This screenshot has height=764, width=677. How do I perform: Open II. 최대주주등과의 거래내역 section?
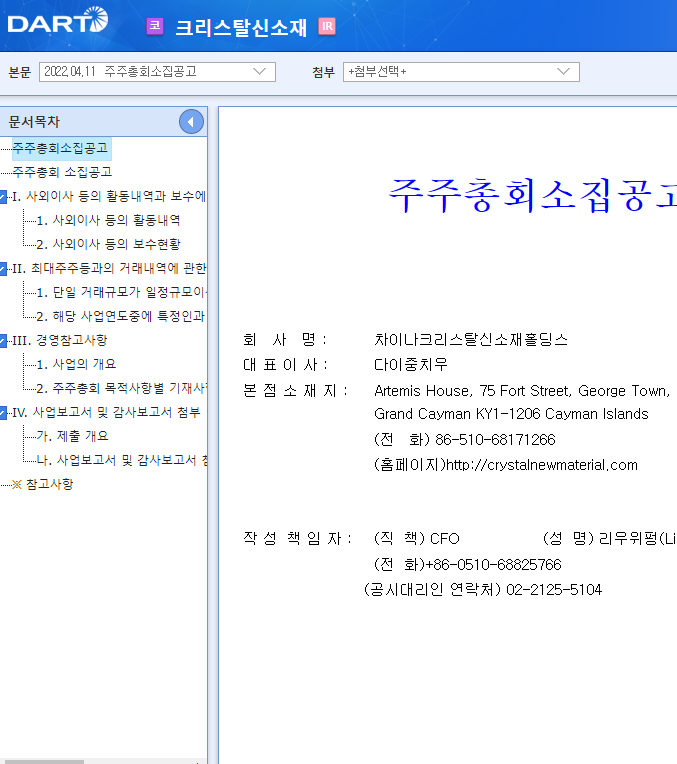pos(109,268)
